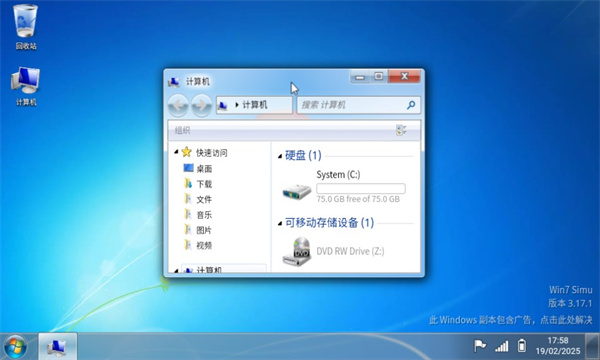Click the 视频 folder icon in sidebar
Viewport: 600px width, 360px height.
[x=188, y=245]
